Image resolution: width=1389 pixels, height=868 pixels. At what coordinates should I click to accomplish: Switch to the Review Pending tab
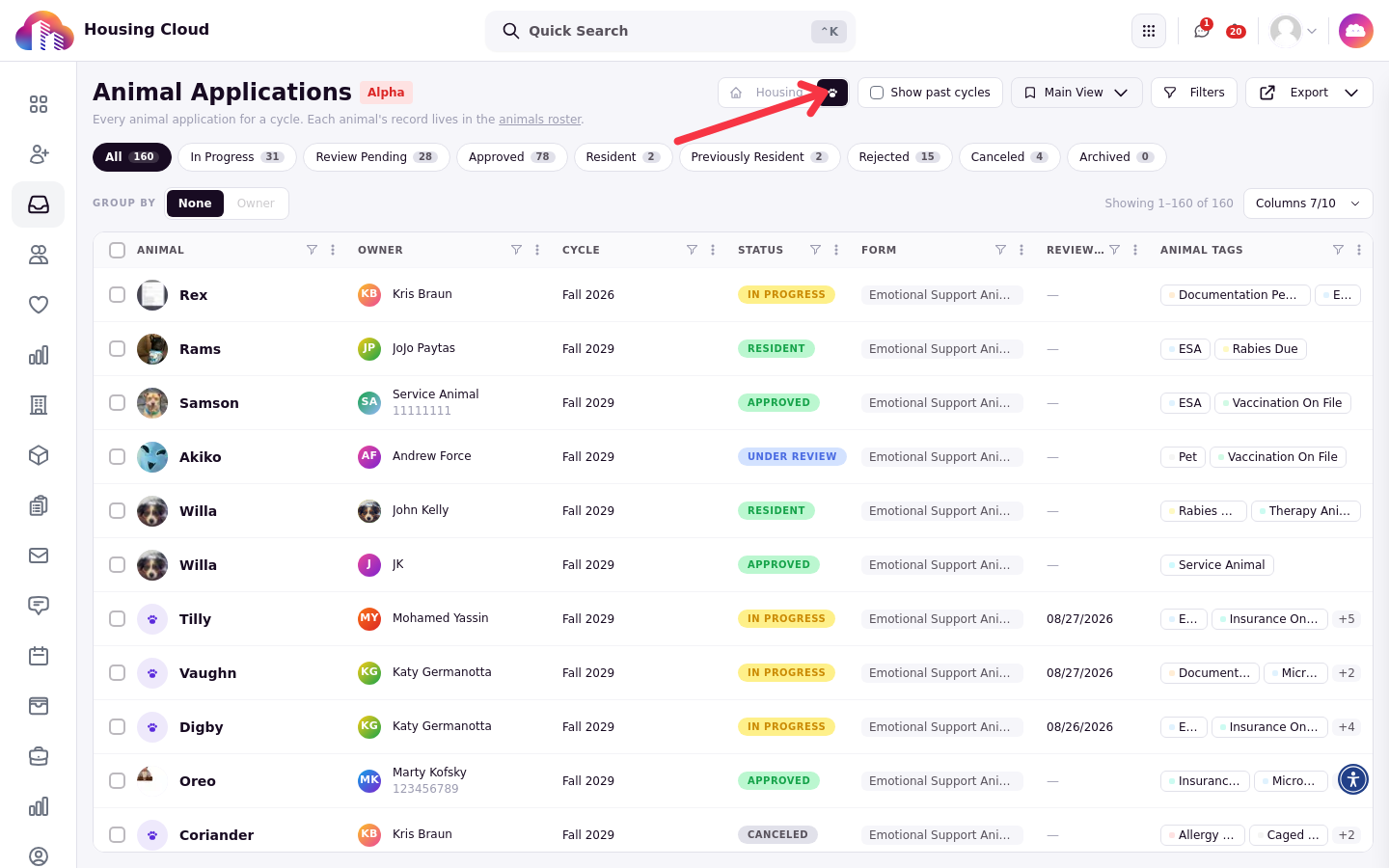pos(376,157)
